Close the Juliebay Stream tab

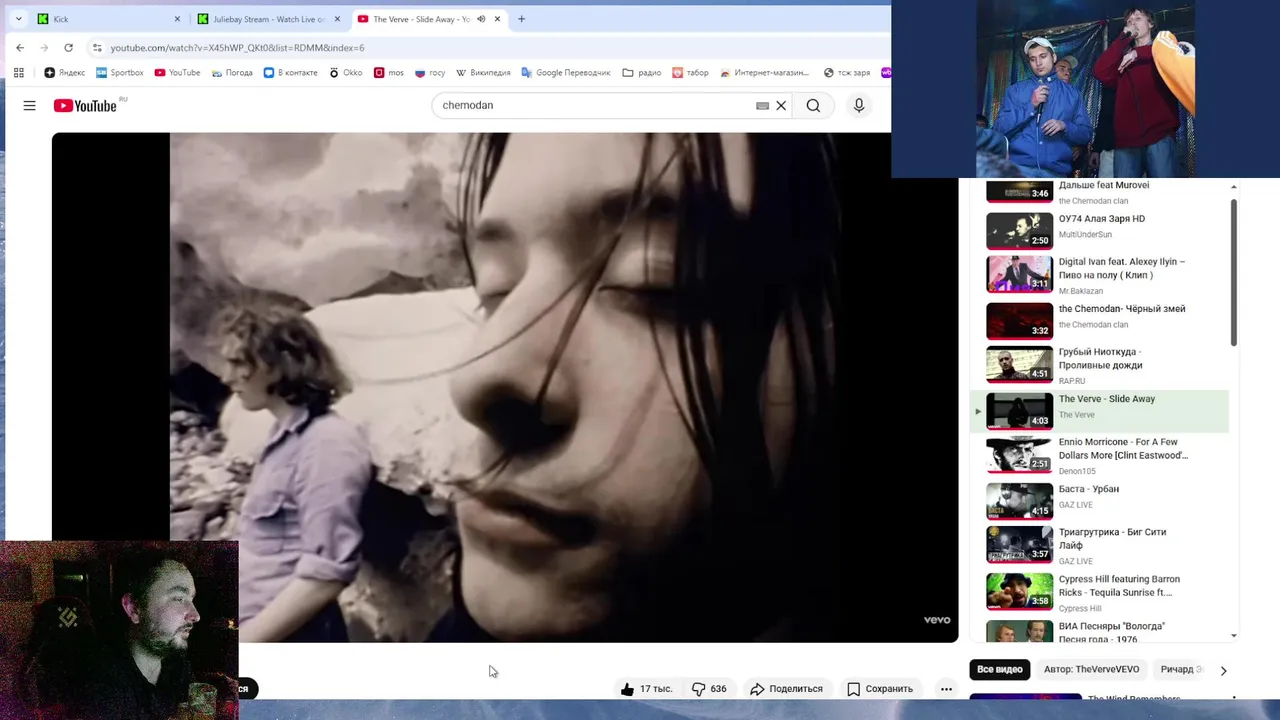click(337, 19)
